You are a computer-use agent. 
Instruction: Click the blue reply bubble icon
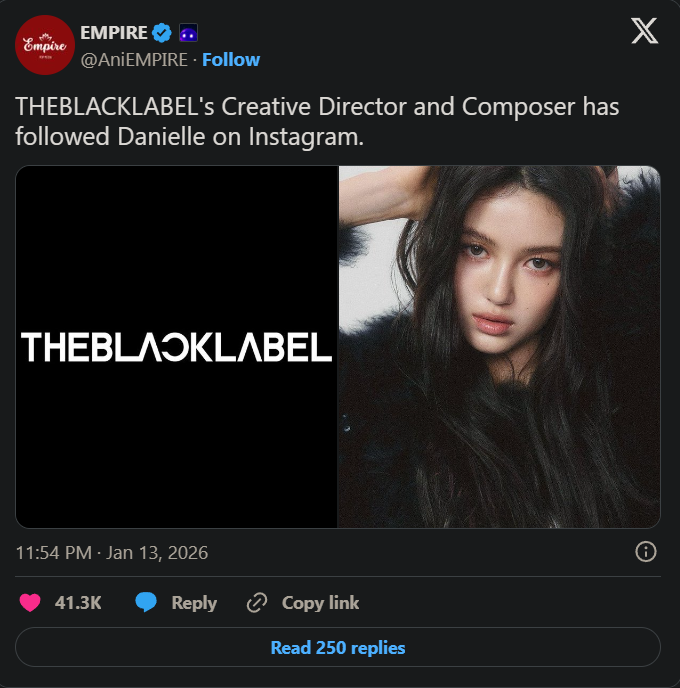(x=146, y=602)
